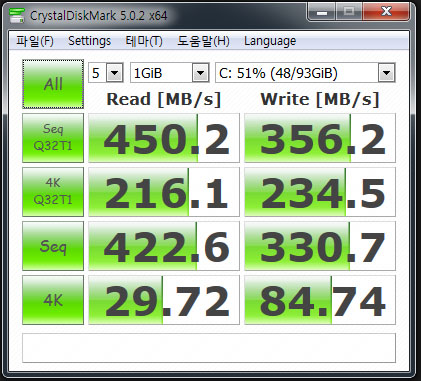
Task: Click the Seq Q32T1 read result 450.2
Action: coord(164,138)
